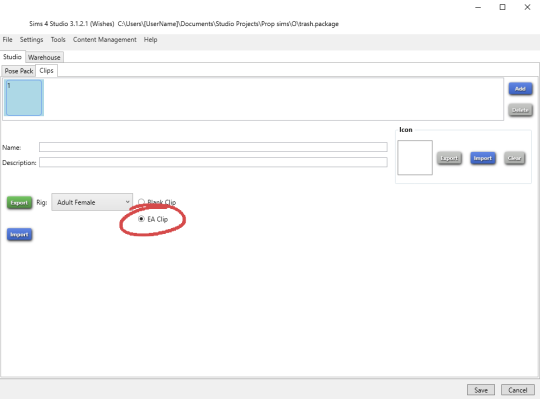Select clip thumbnail number 1
The image size is (540, 399).
pos(24,98)
